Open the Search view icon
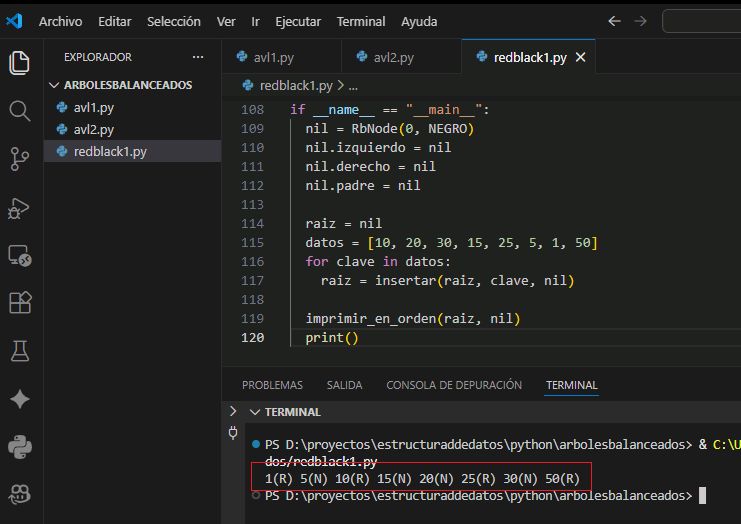 [x=20, y=110]
